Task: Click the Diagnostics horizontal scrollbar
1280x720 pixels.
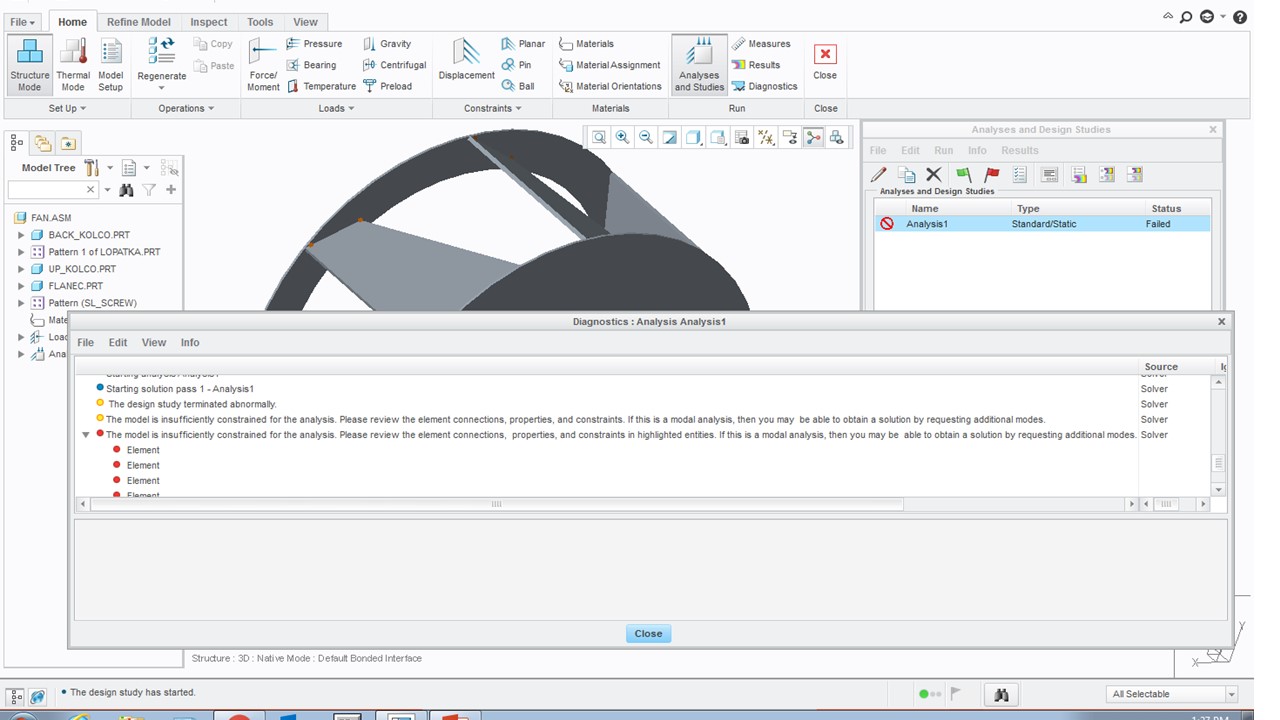Action: (496, 504)
